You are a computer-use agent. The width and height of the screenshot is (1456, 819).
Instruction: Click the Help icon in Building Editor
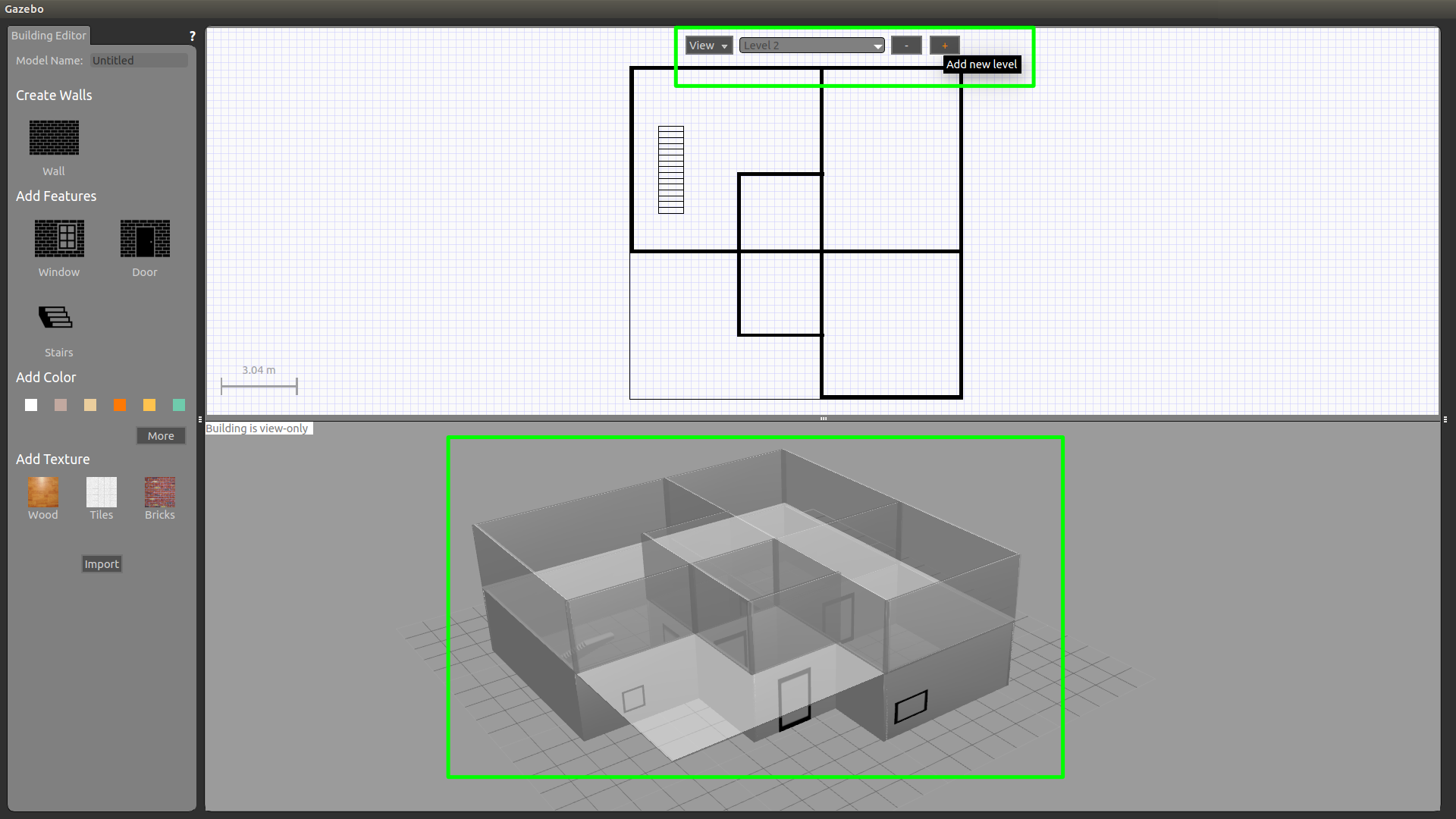coord(193,35)
